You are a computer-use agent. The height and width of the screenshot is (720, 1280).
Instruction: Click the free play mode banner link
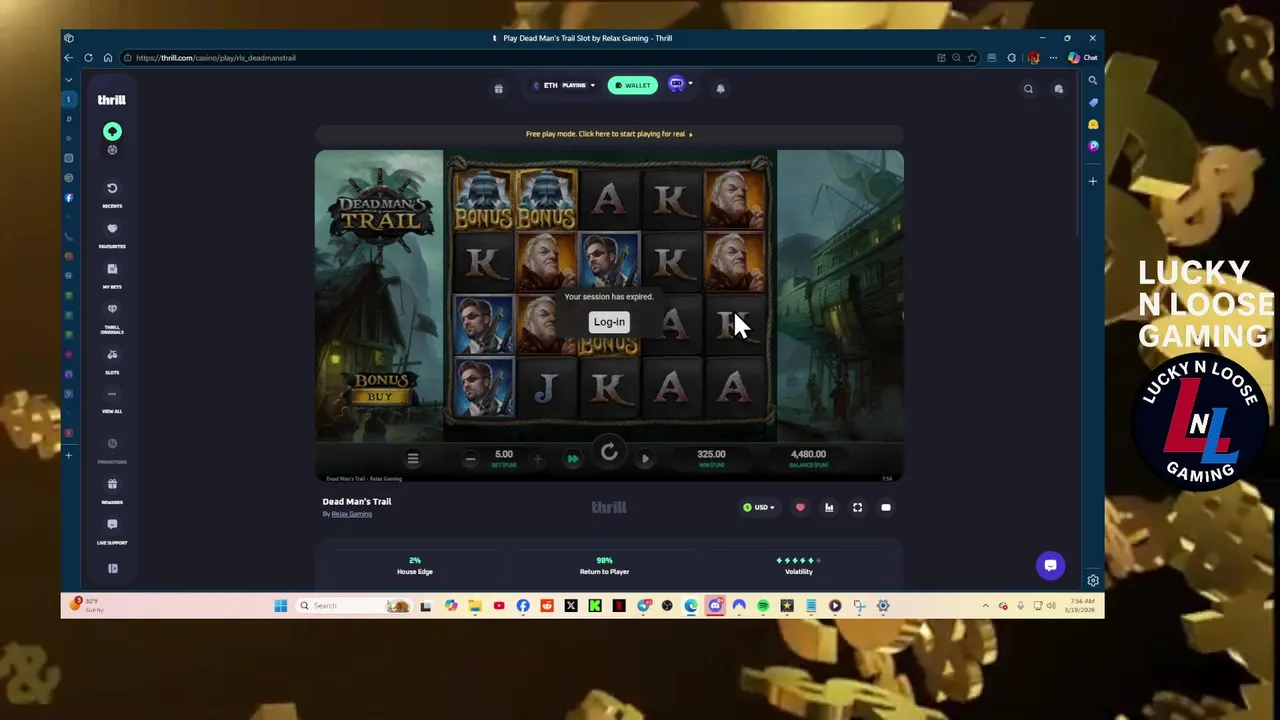609,134
